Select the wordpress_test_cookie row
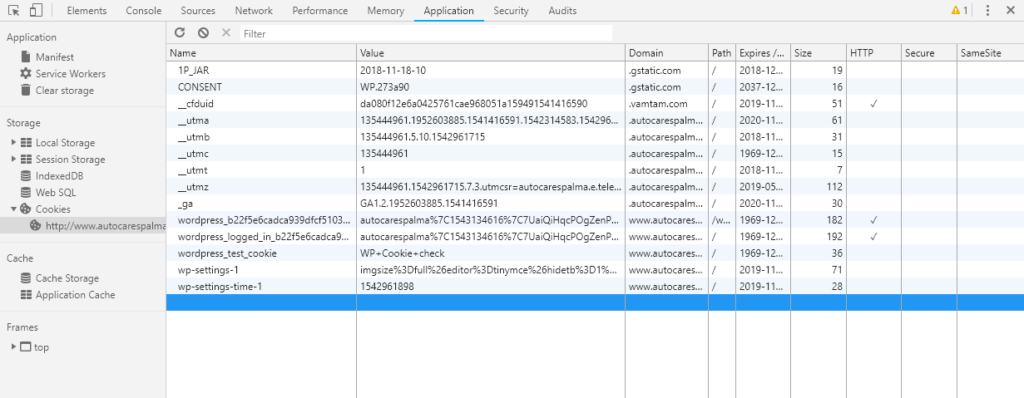1024x398 pixels. [x=595, y=253]
